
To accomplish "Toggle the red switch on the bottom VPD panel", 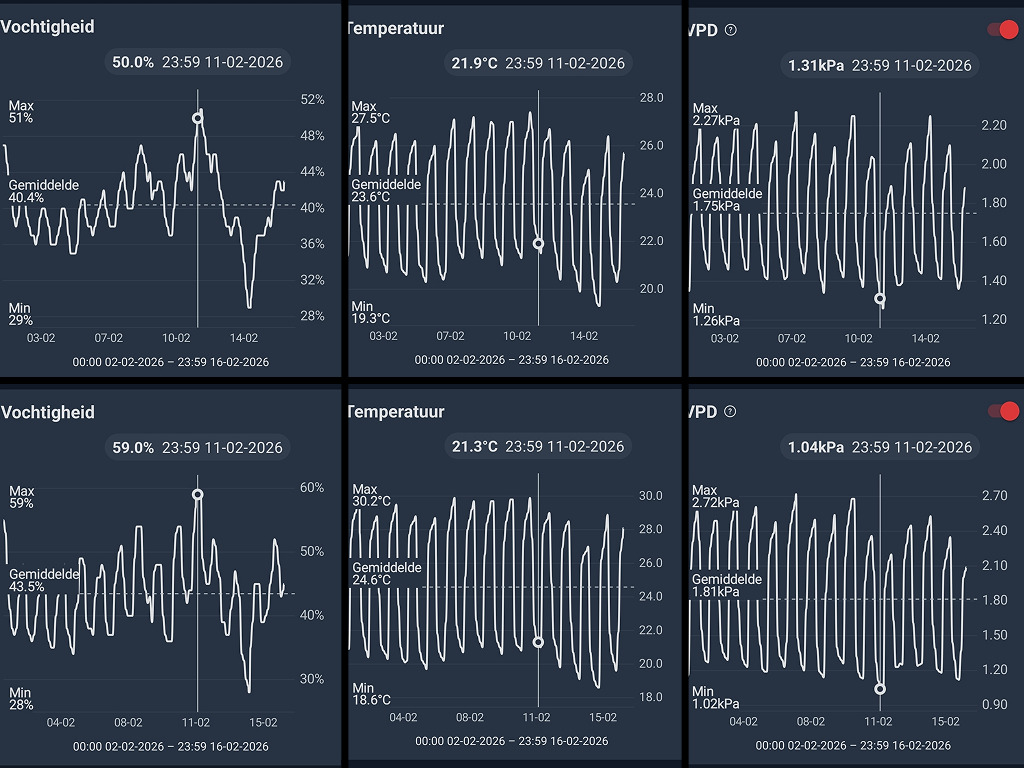I will (1002, 411).
